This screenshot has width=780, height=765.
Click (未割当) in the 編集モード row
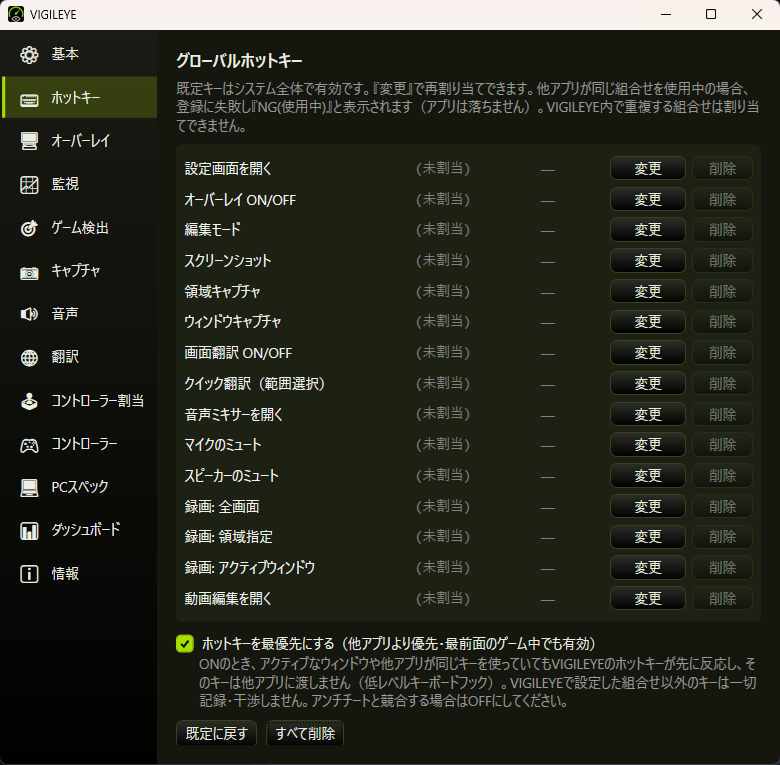pyautogui.click(x=443, y=230)
